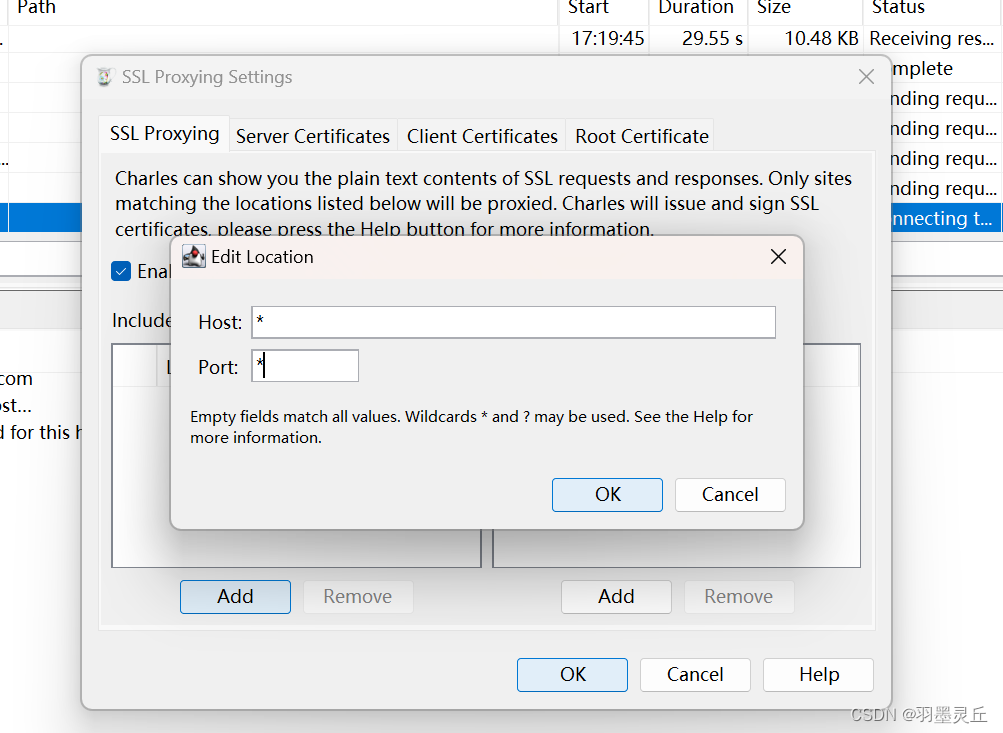This screenshot has height=733, width=1003.
Task: Add a location to the Include list
Action: click(x=235, y=596)
